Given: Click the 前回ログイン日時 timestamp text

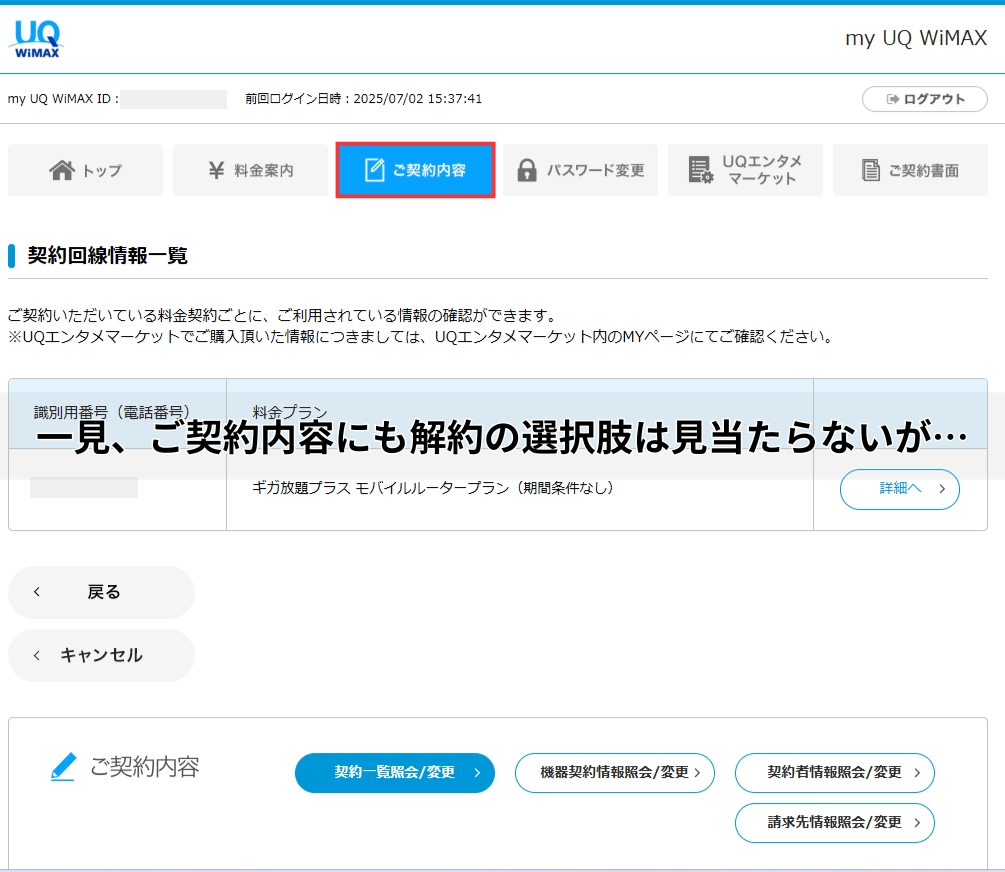Looking at the screenshot, I should point(363,99).
